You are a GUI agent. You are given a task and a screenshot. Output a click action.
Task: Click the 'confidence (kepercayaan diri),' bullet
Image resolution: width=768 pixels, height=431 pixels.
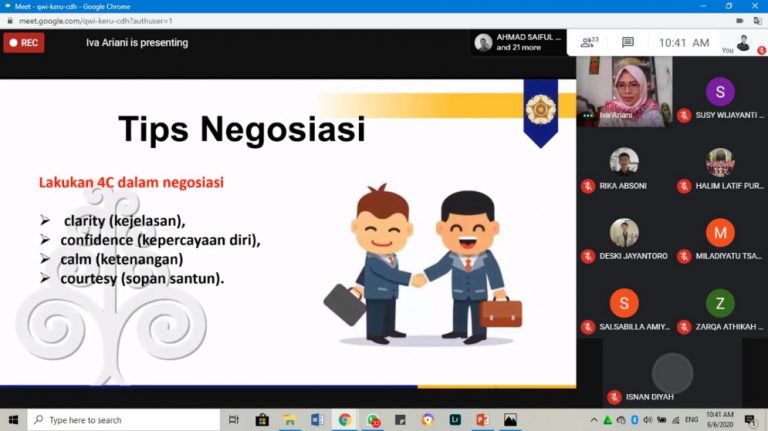[x=160, y=240]
